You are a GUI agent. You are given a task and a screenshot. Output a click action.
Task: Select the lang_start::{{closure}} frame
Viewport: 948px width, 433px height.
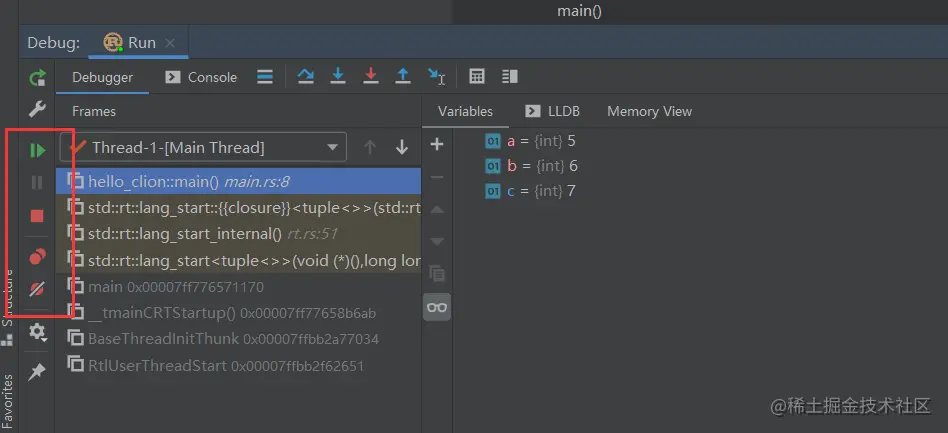pyautogui.click(x=238, y=207)
